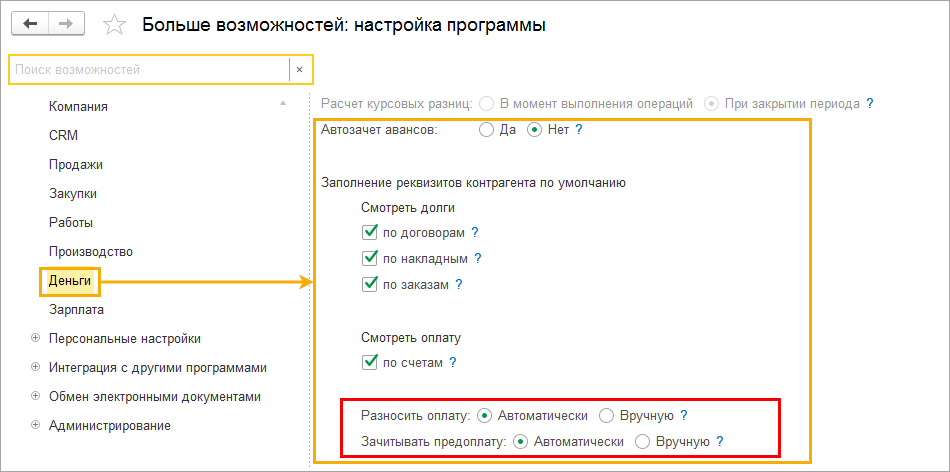Expand the Администрирование tree node
950x472 pixels.
(x=36, y=425)
